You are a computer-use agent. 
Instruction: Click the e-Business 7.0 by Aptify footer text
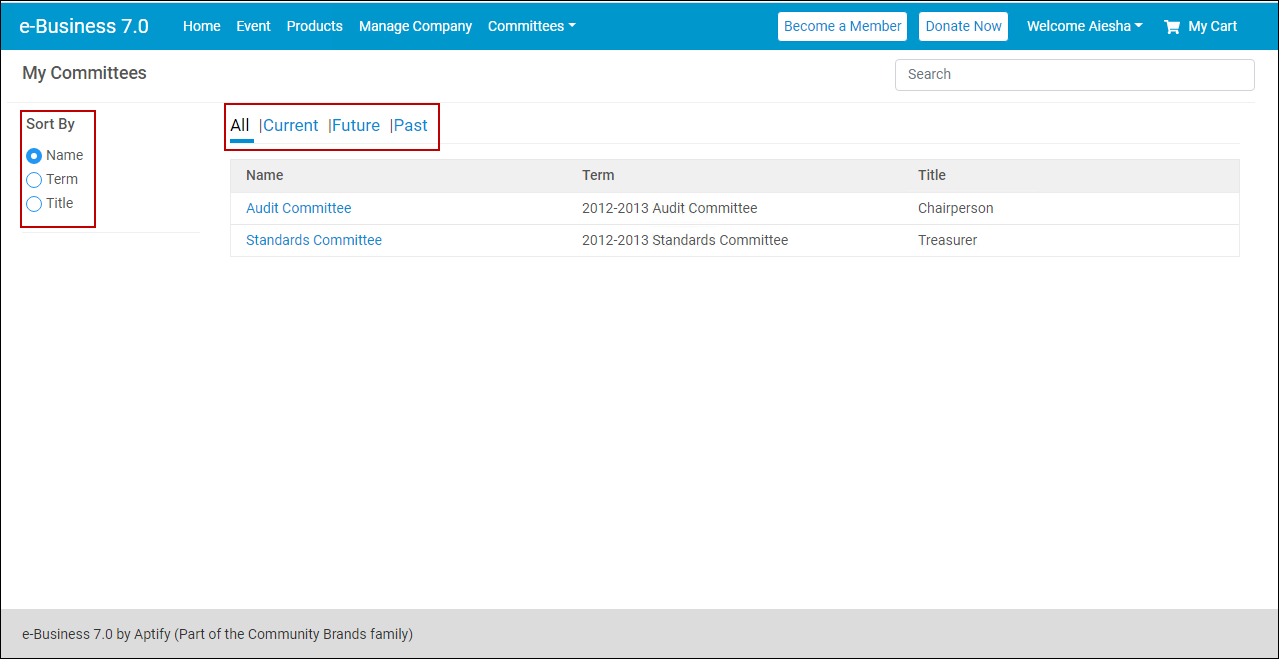pyautogui.click(x=217, y=634)
